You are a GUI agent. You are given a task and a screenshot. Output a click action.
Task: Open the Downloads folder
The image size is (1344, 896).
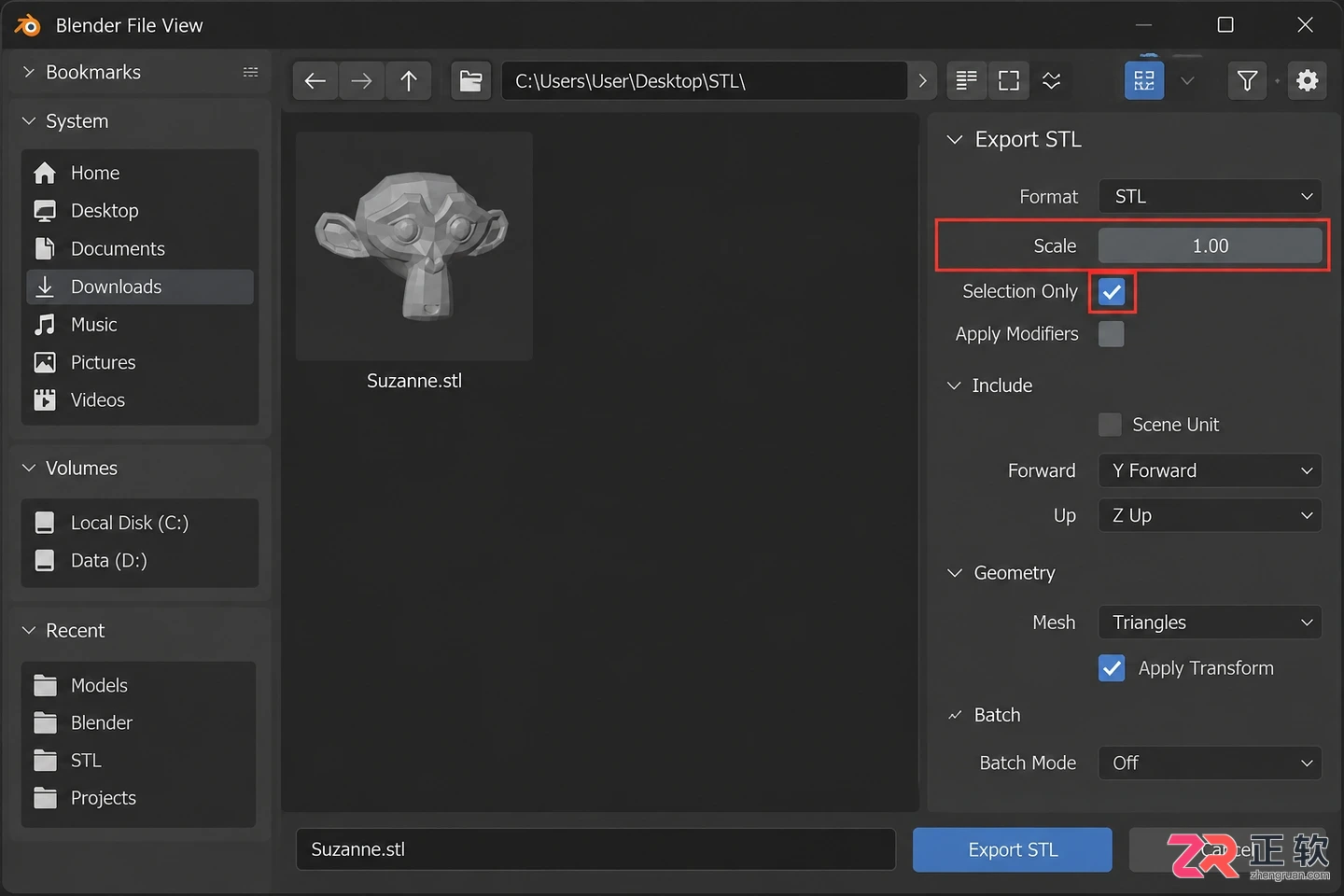click(x=140, y=287)
